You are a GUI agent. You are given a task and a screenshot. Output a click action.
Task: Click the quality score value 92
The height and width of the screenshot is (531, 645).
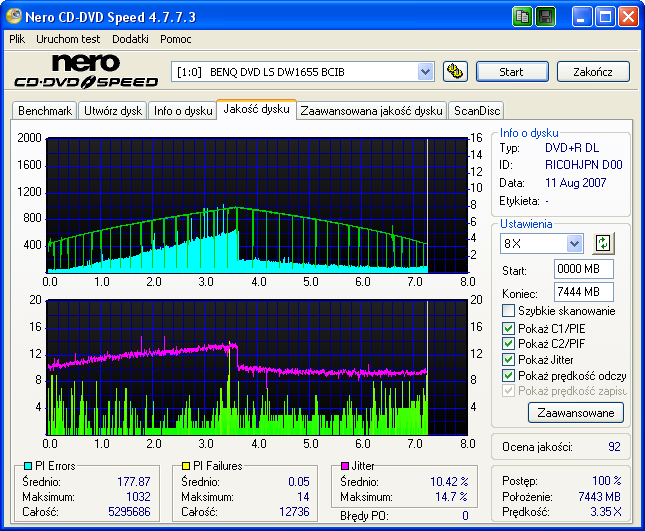(614, 447)
